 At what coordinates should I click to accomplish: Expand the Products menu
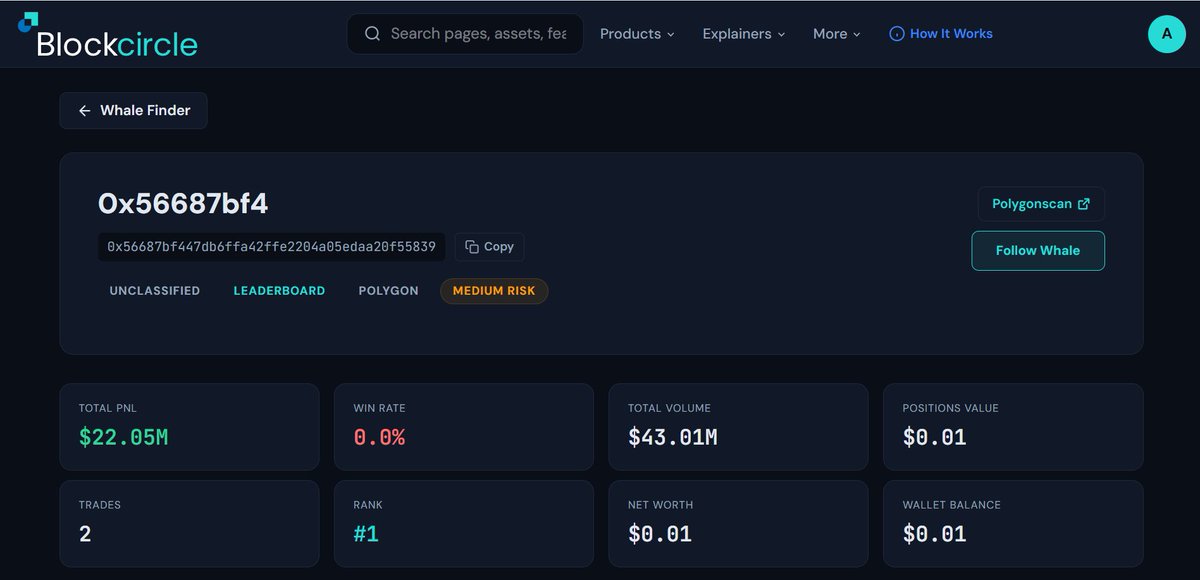(637, 34)
